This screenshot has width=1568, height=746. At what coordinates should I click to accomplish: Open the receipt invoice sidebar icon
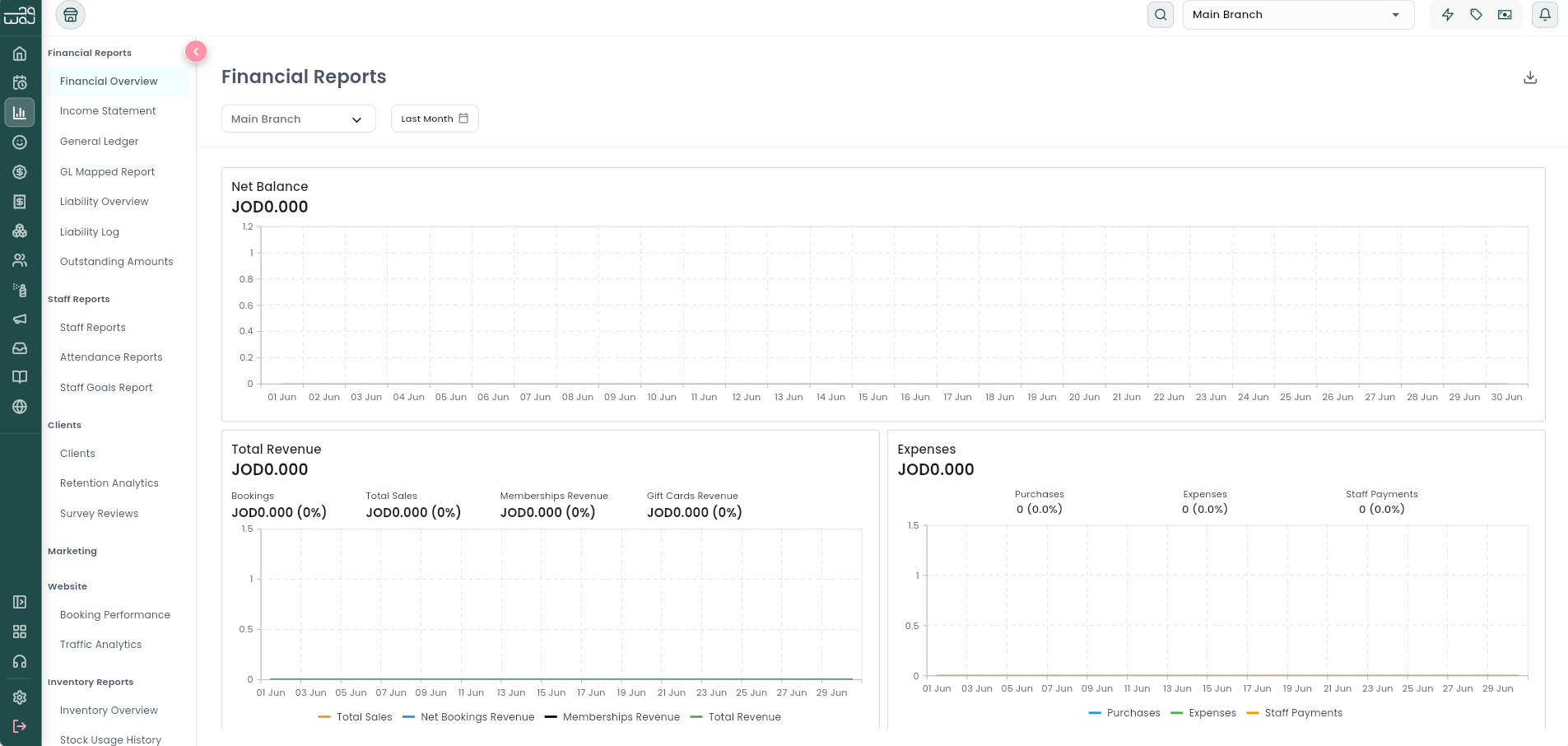click(x=20, y=202)
